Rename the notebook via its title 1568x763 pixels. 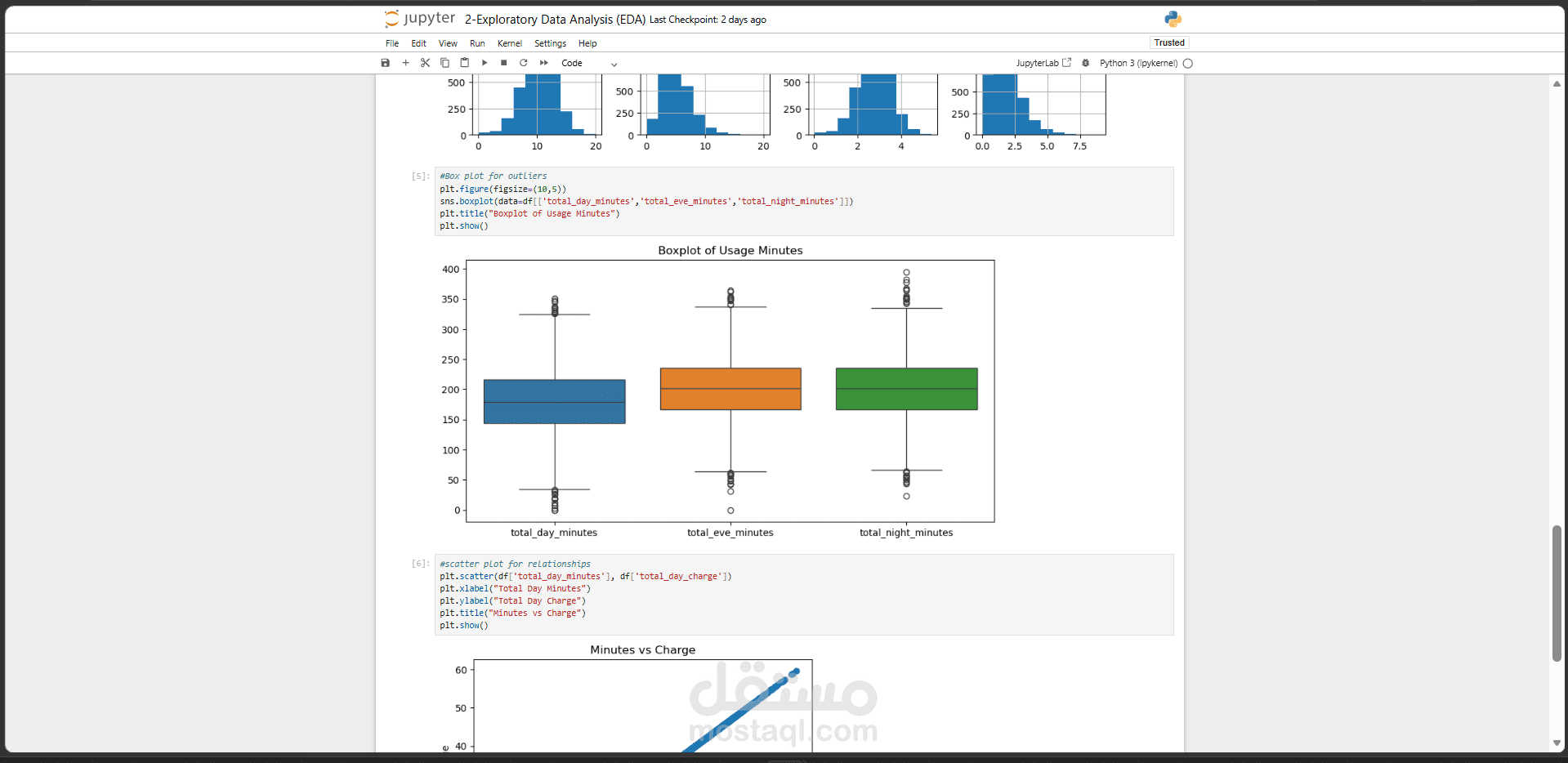pyautogui.click(x=555, y=20)
